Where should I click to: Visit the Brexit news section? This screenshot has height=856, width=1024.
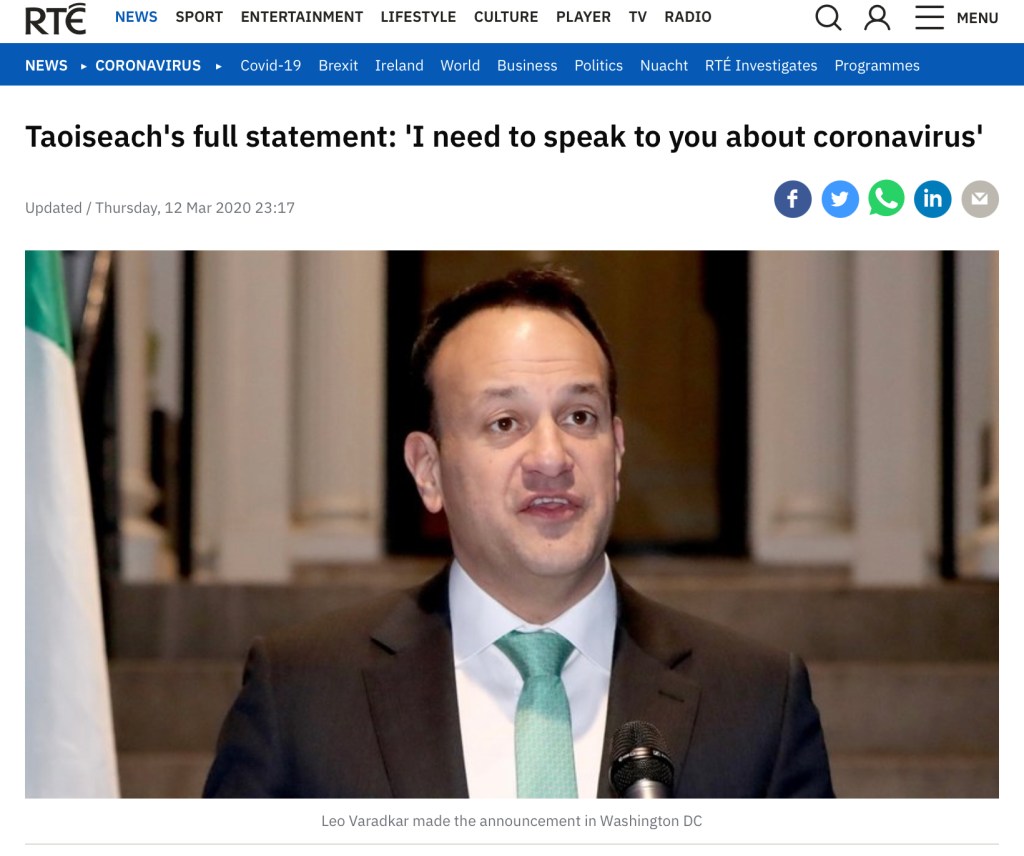click(x=338, y=65)
